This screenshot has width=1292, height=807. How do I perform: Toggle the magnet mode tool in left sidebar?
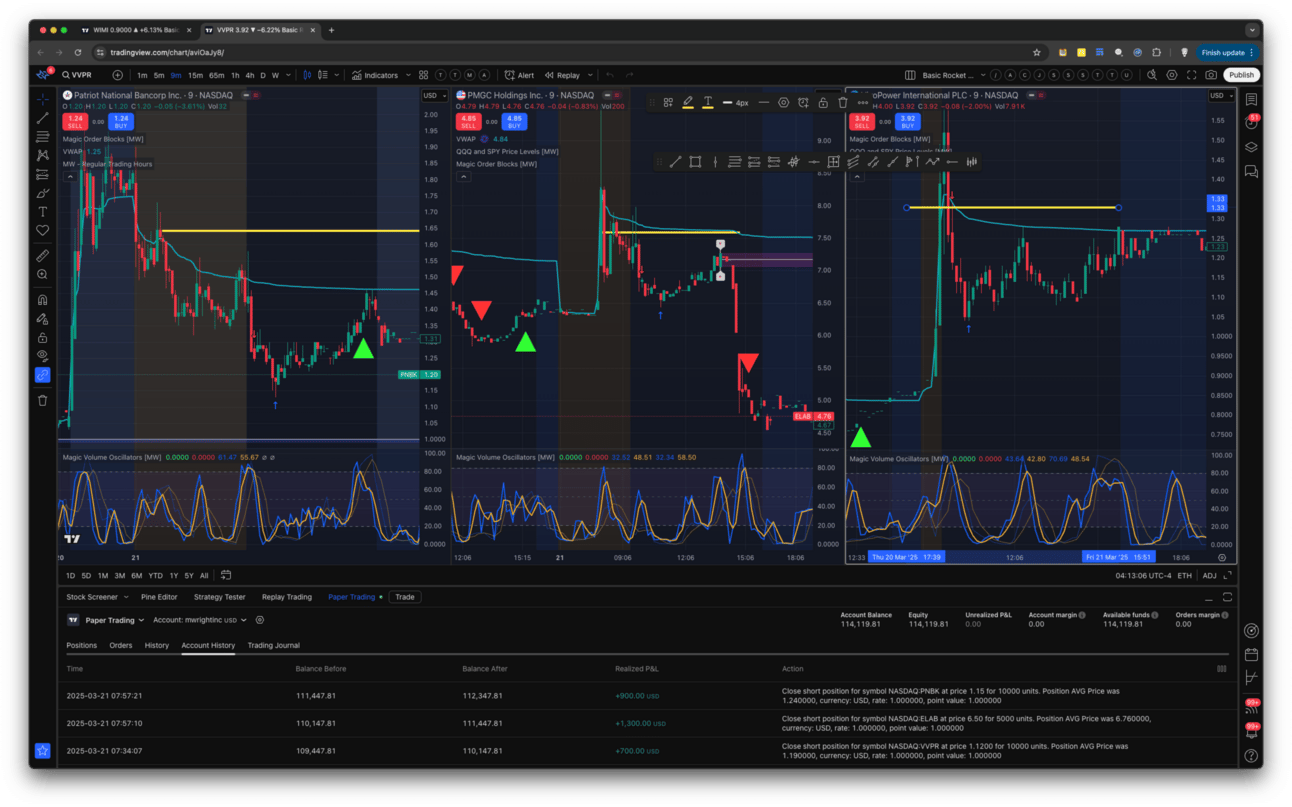click(x=42, y=299)
